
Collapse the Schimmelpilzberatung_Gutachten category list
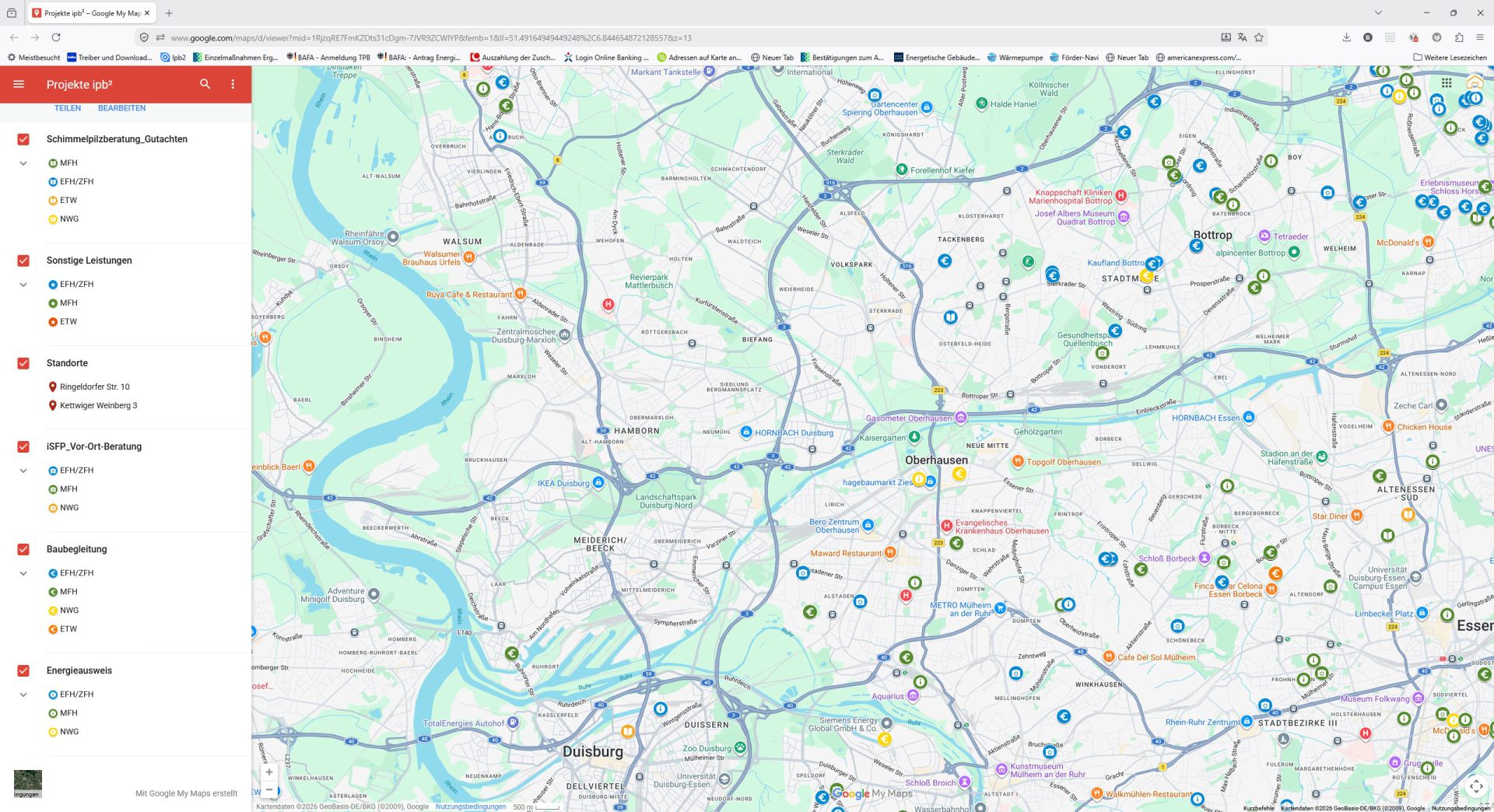[23, 163]
